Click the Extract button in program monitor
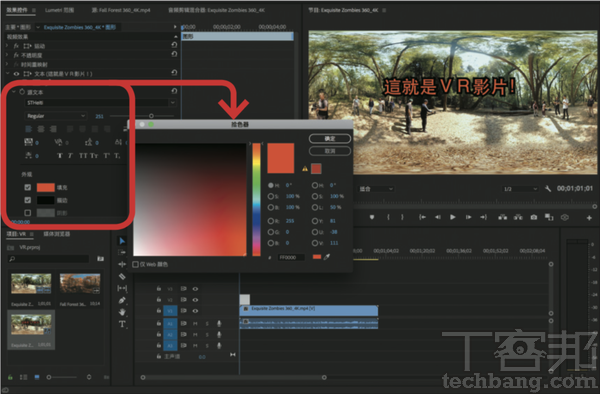600x394 pixels. pyautogui.click(x=518, y=217)
